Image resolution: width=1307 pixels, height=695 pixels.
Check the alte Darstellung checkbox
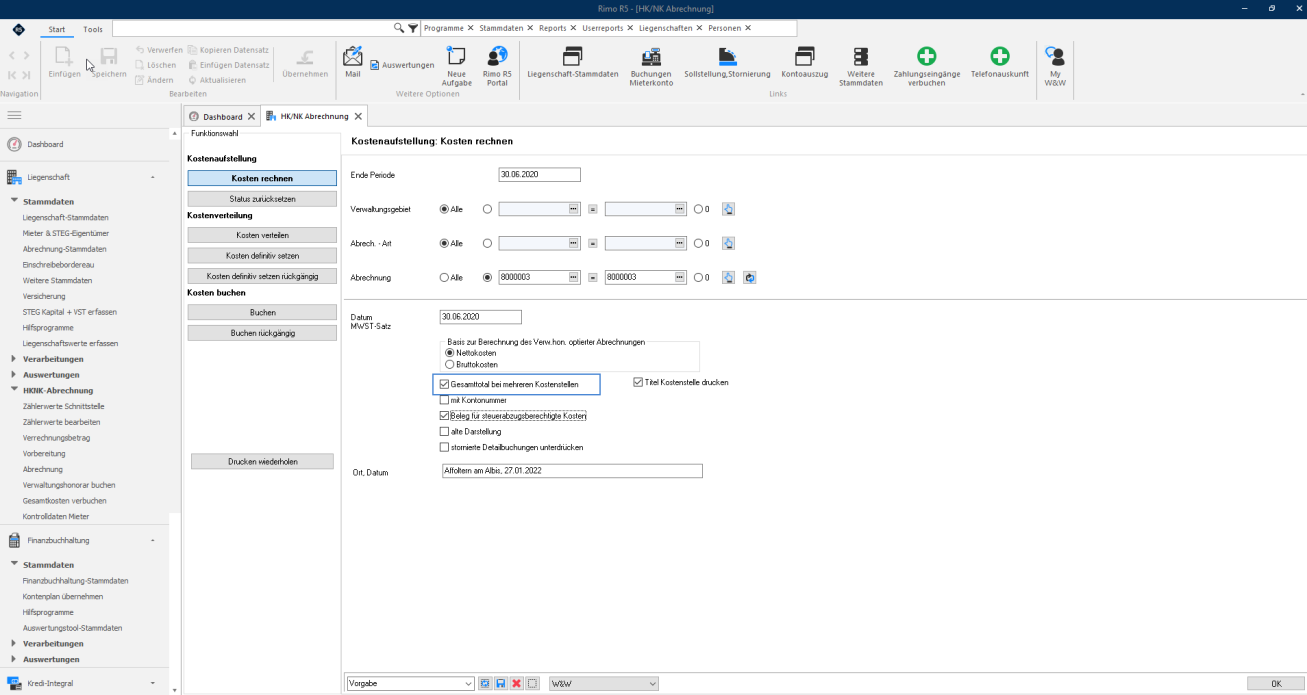445,431
